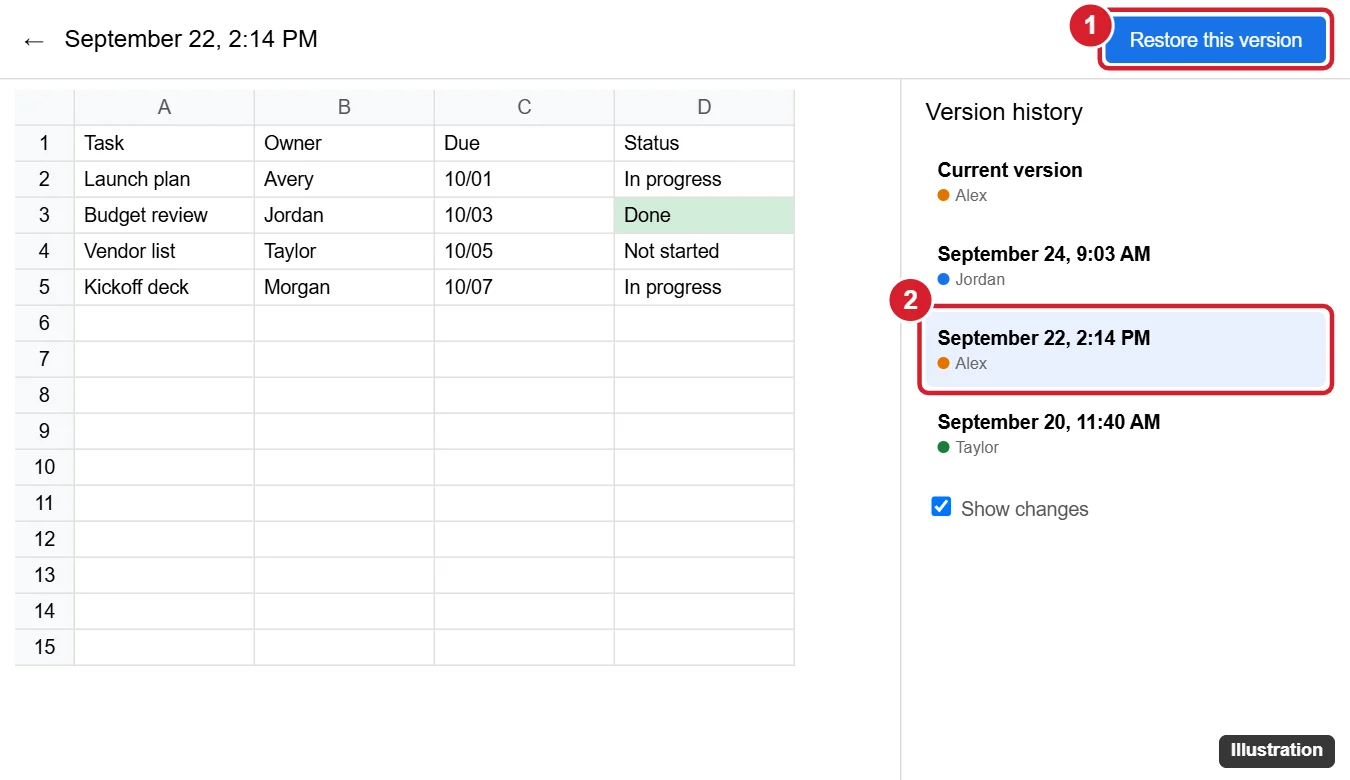The width and height of the screenshot is (1350, 780).
Task: Click the 10/03 due date cell
Action: (x=524, y=215)
